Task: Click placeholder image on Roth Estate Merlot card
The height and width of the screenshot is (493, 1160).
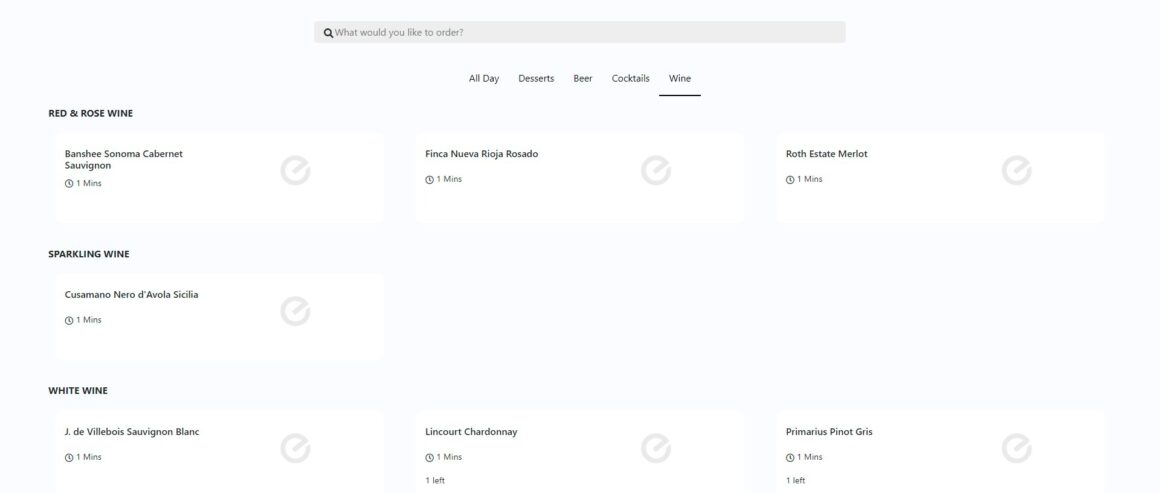Action: tap(1016, 171)
